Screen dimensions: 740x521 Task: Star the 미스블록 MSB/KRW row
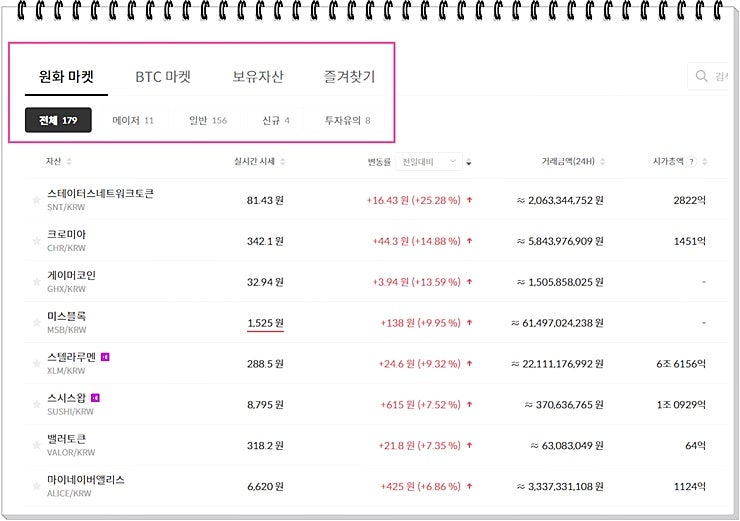(36, 323)
